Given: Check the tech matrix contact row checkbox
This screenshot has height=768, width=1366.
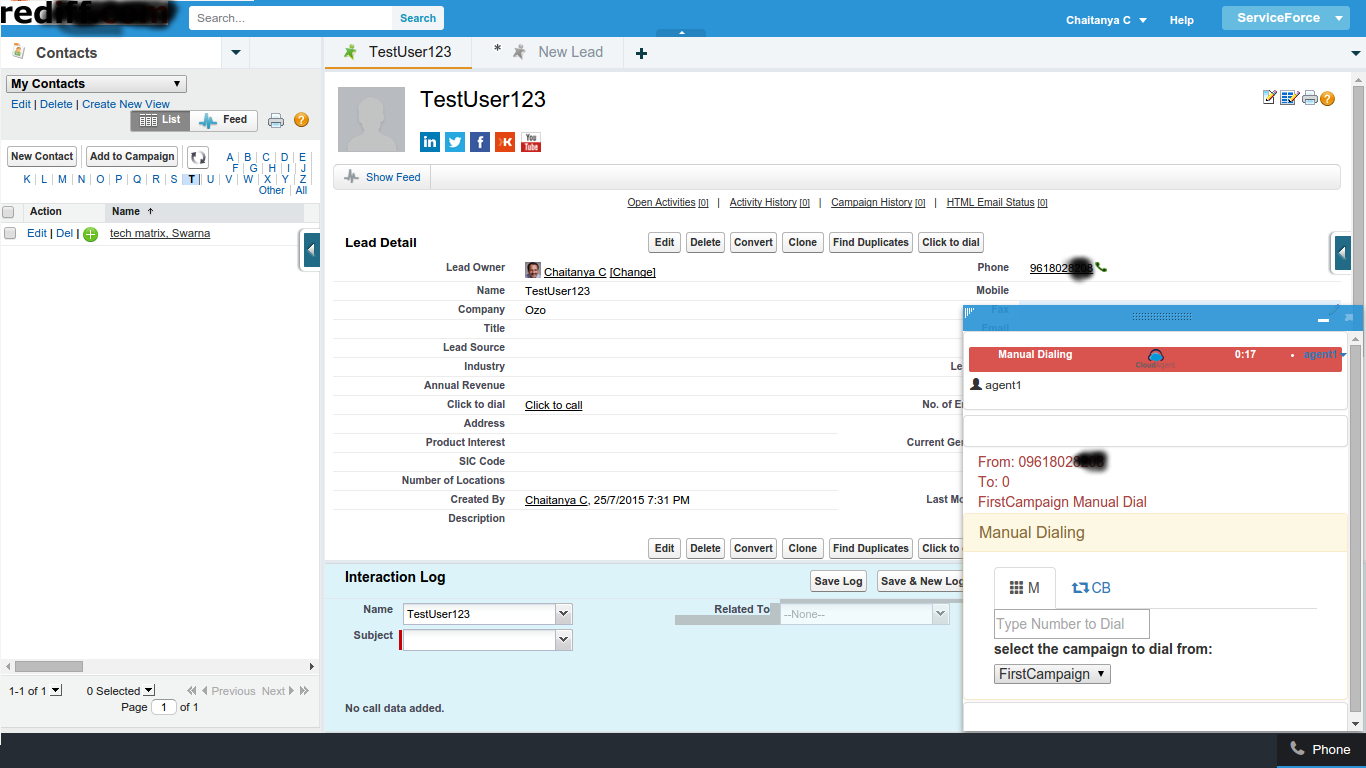Looking at the screenshot, I should (x=9, y=232).
